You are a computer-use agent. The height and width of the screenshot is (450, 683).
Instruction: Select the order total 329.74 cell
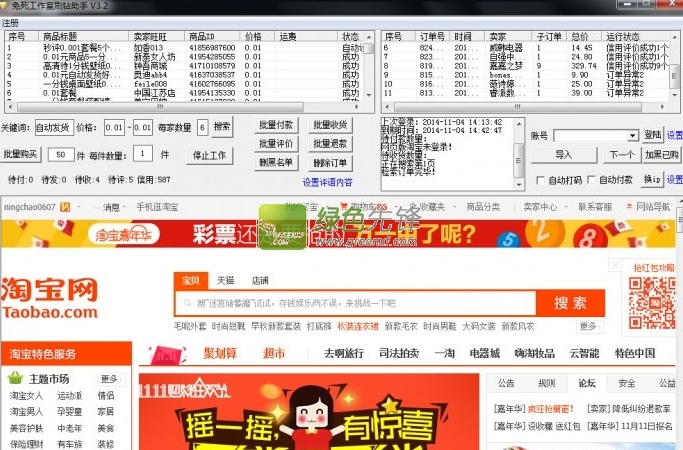pos(584,66)
